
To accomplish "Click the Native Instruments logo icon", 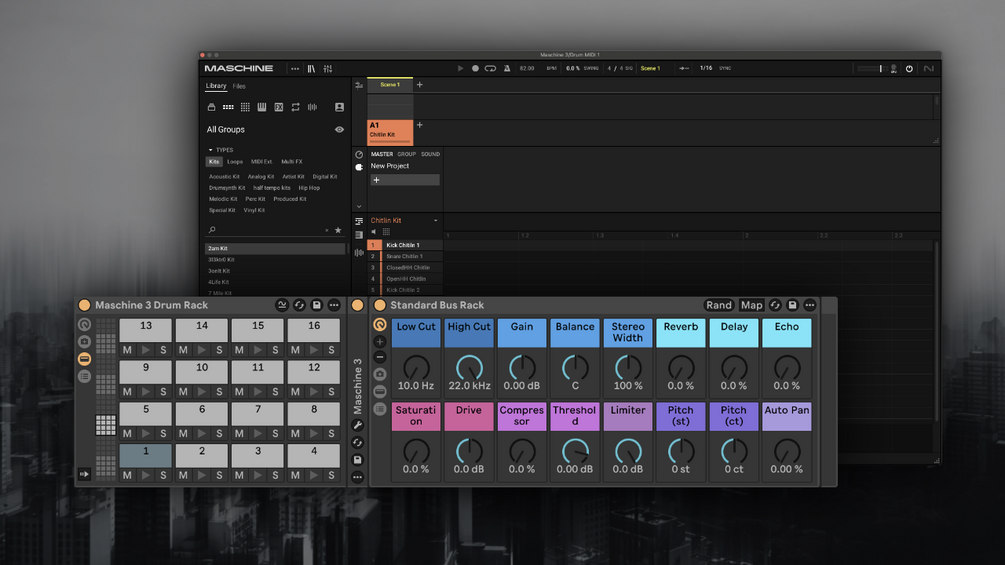I will [x=928, y=69].
